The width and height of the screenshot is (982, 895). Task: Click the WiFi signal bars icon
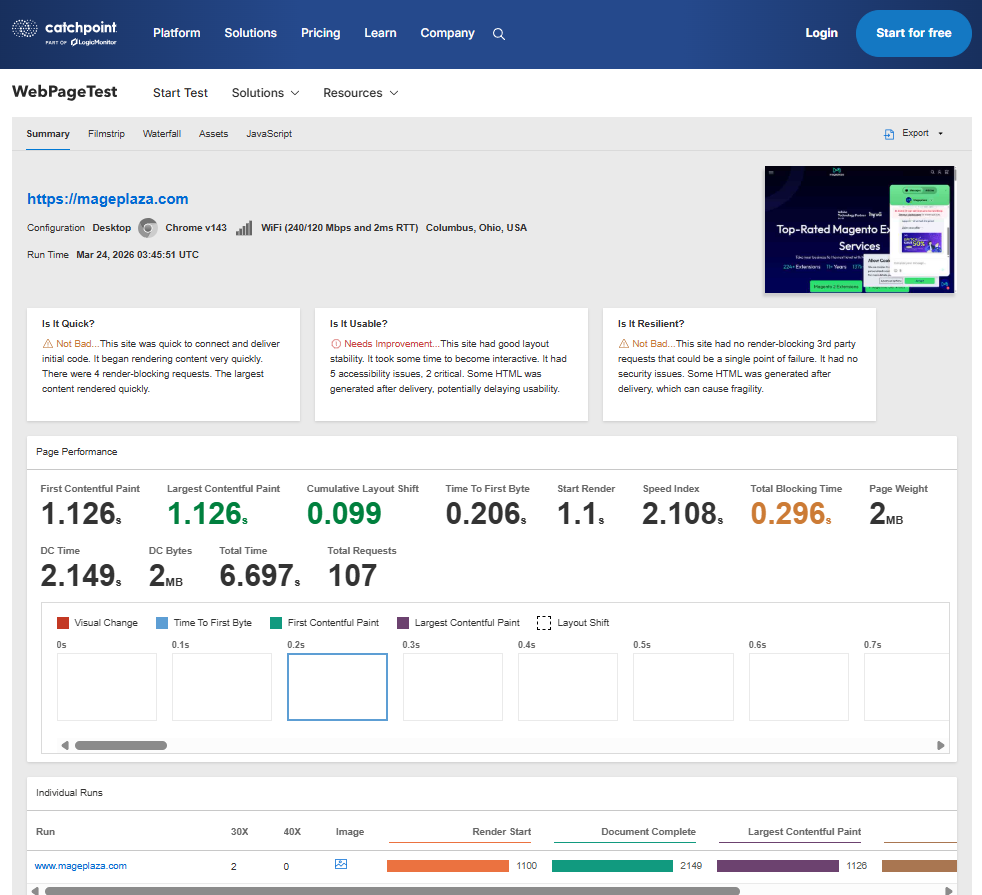coord(243,227)
